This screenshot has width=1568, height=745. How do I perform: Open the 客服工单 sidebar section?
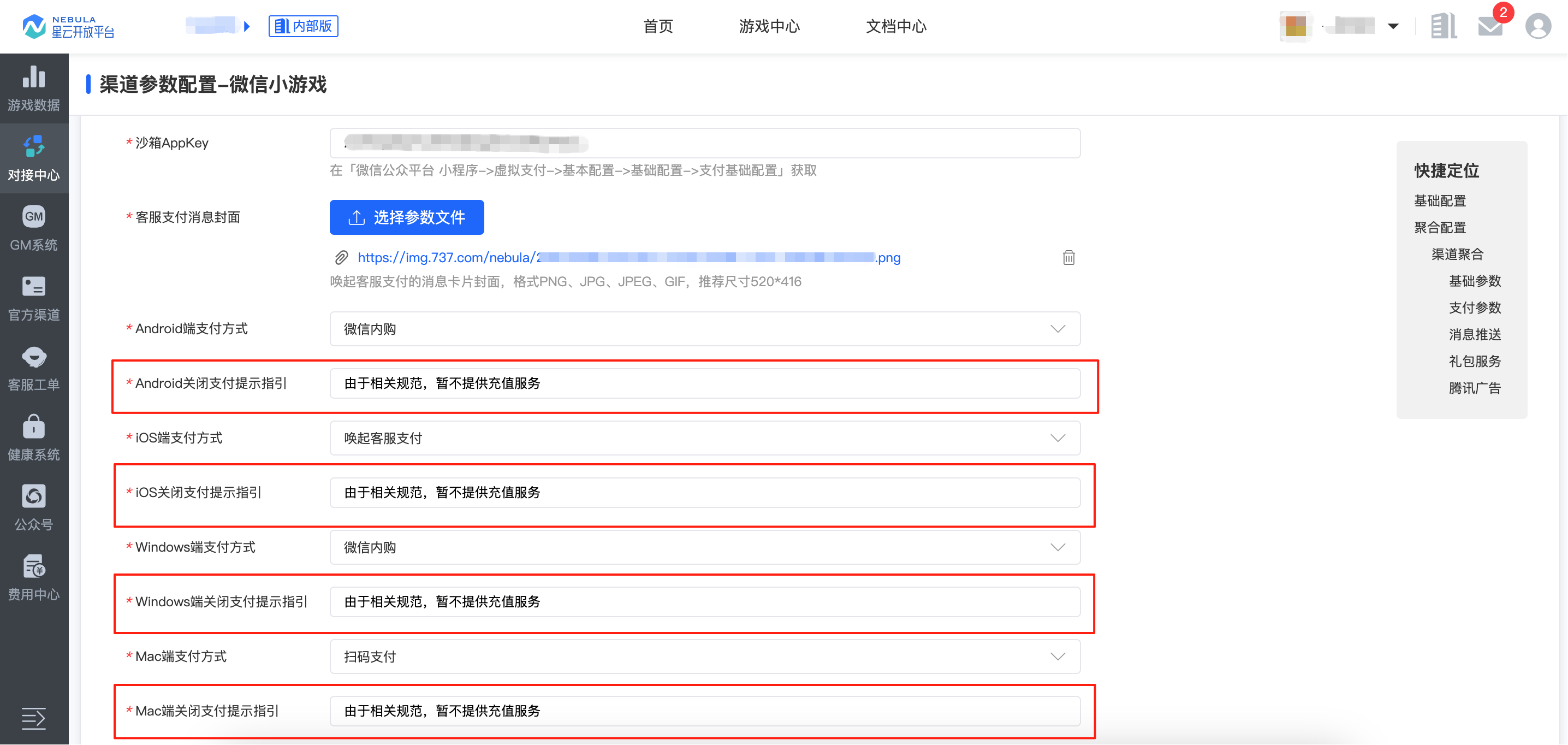(x=34, y=369)
